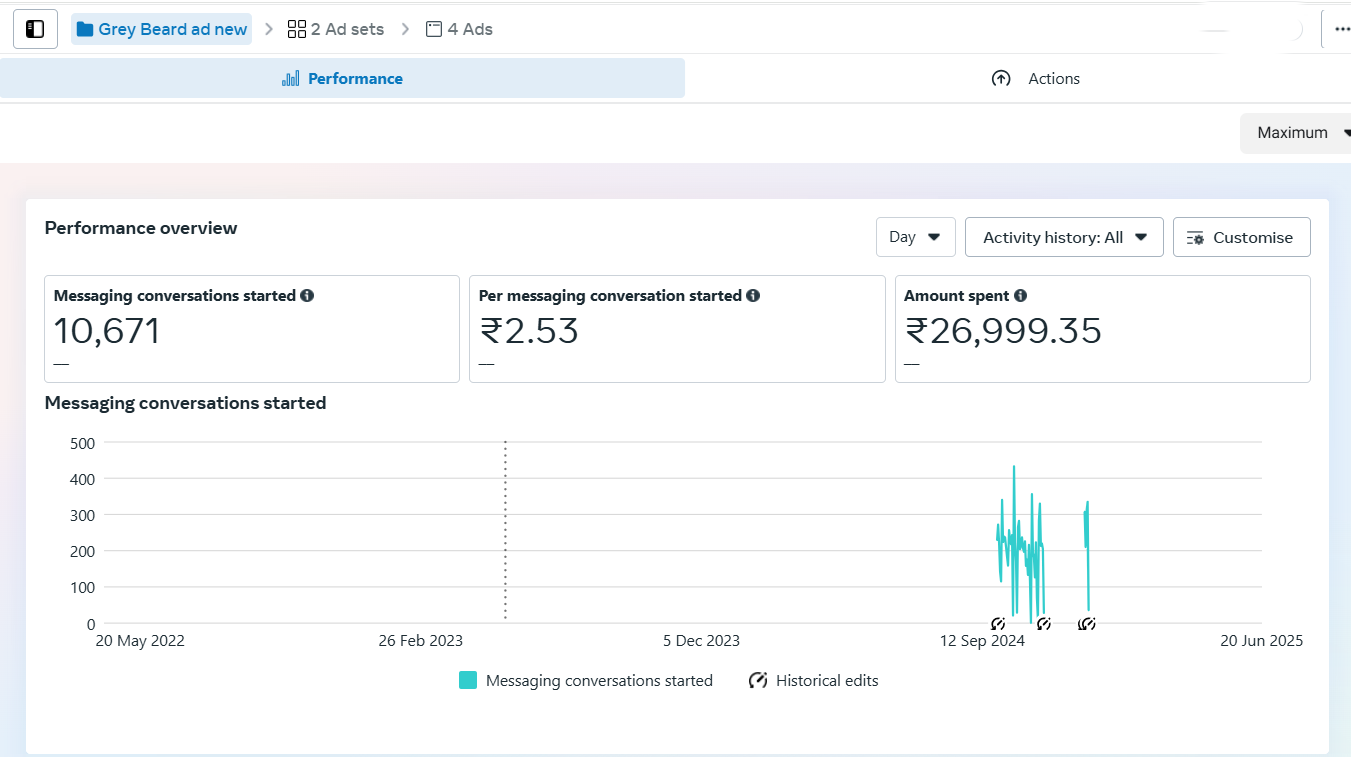Click info icon beside Per messaging conversation started

pos(753,296)
